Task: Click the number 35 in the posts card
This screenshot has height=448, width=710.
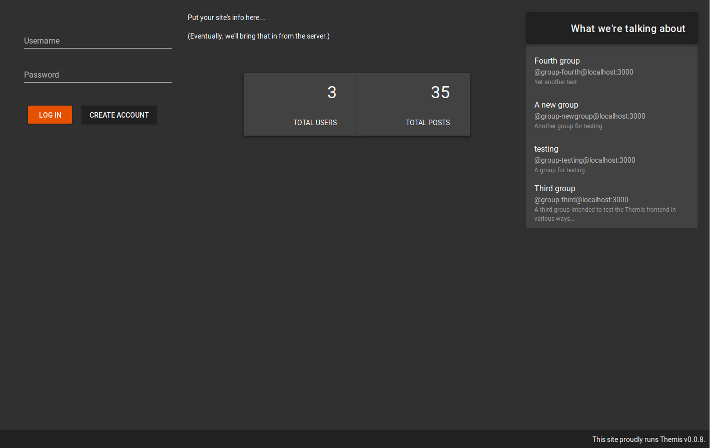Action: tap(440, 93)
